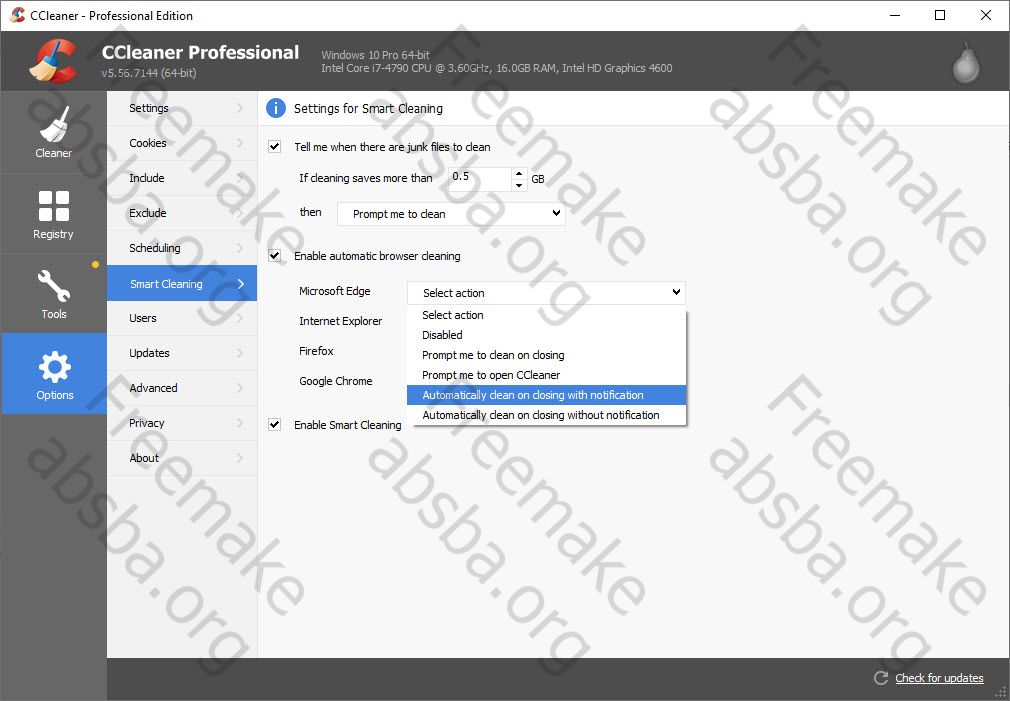Minimize the CCleaner window

pyautogui.click(x=895, y=15)
